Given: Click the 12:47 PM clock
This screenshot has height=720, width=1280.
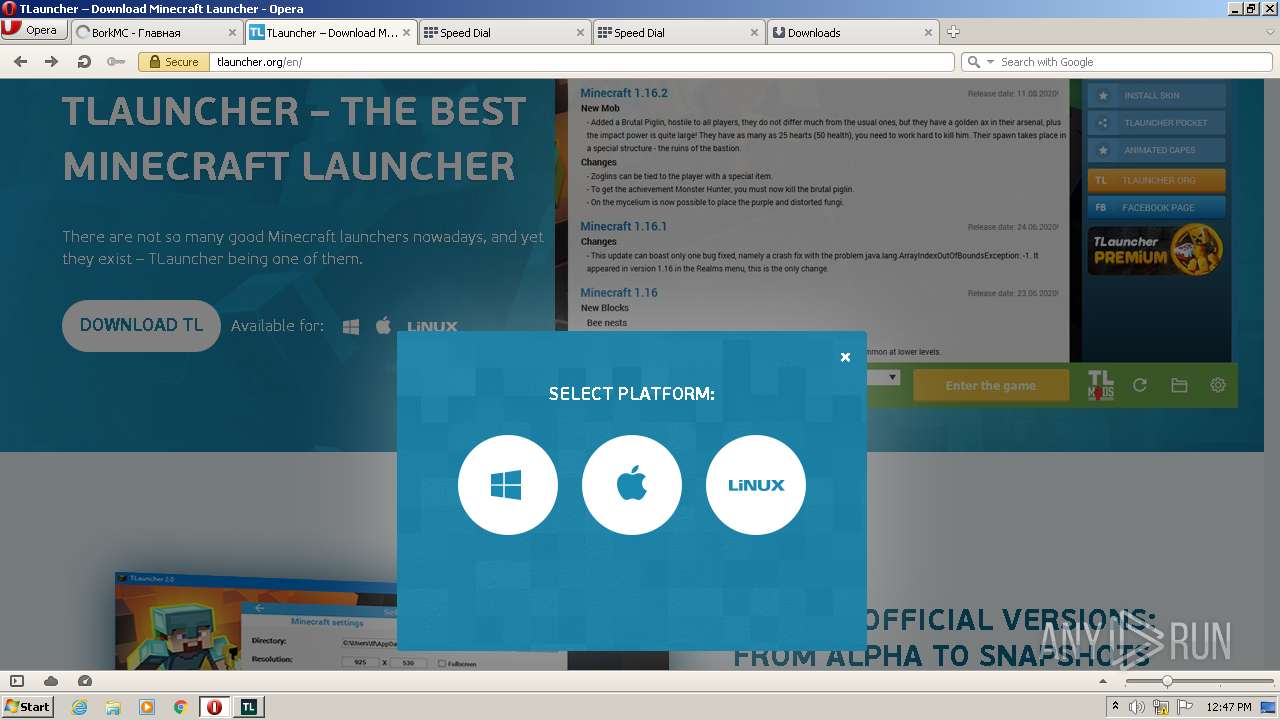Looking at the screenshot, I should click(1229, 707).
